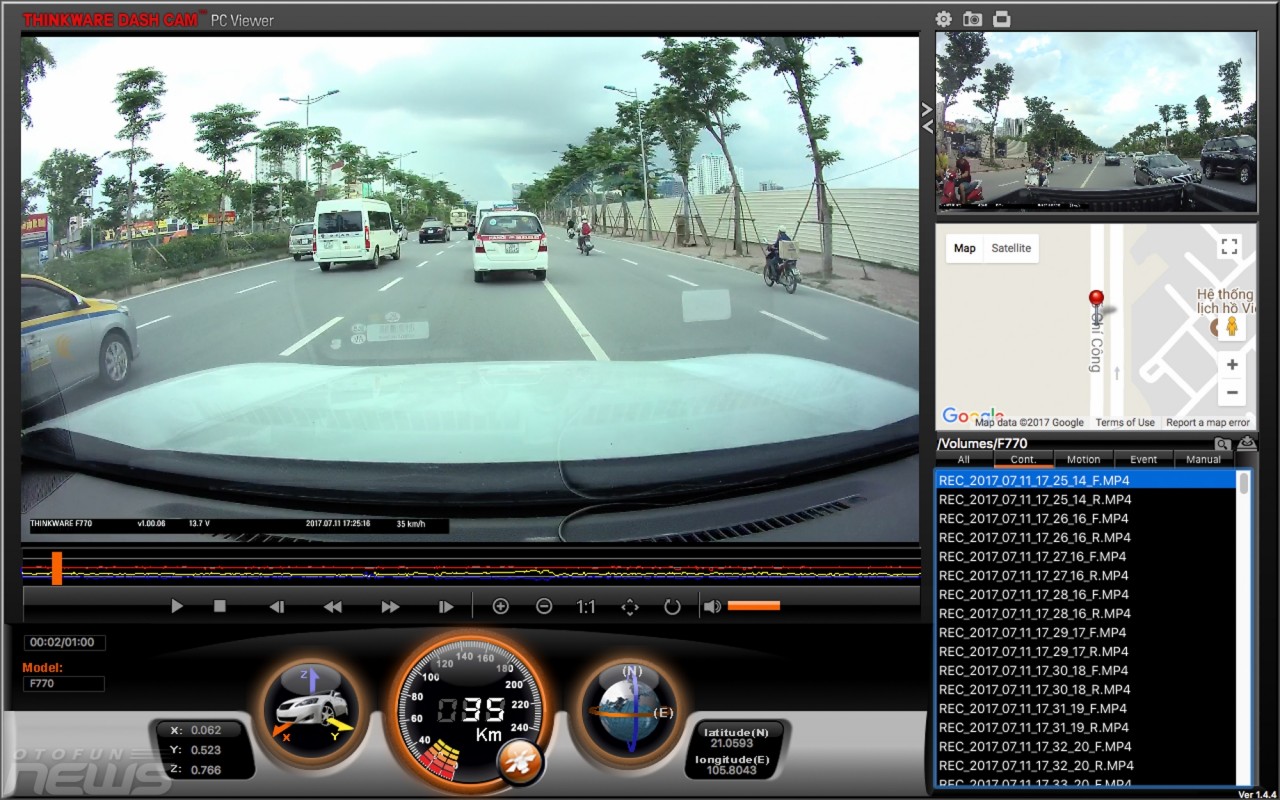This screenshot has height=800, width=1280.
Task: Select the Manual recordings tab
Action: 1204,460
